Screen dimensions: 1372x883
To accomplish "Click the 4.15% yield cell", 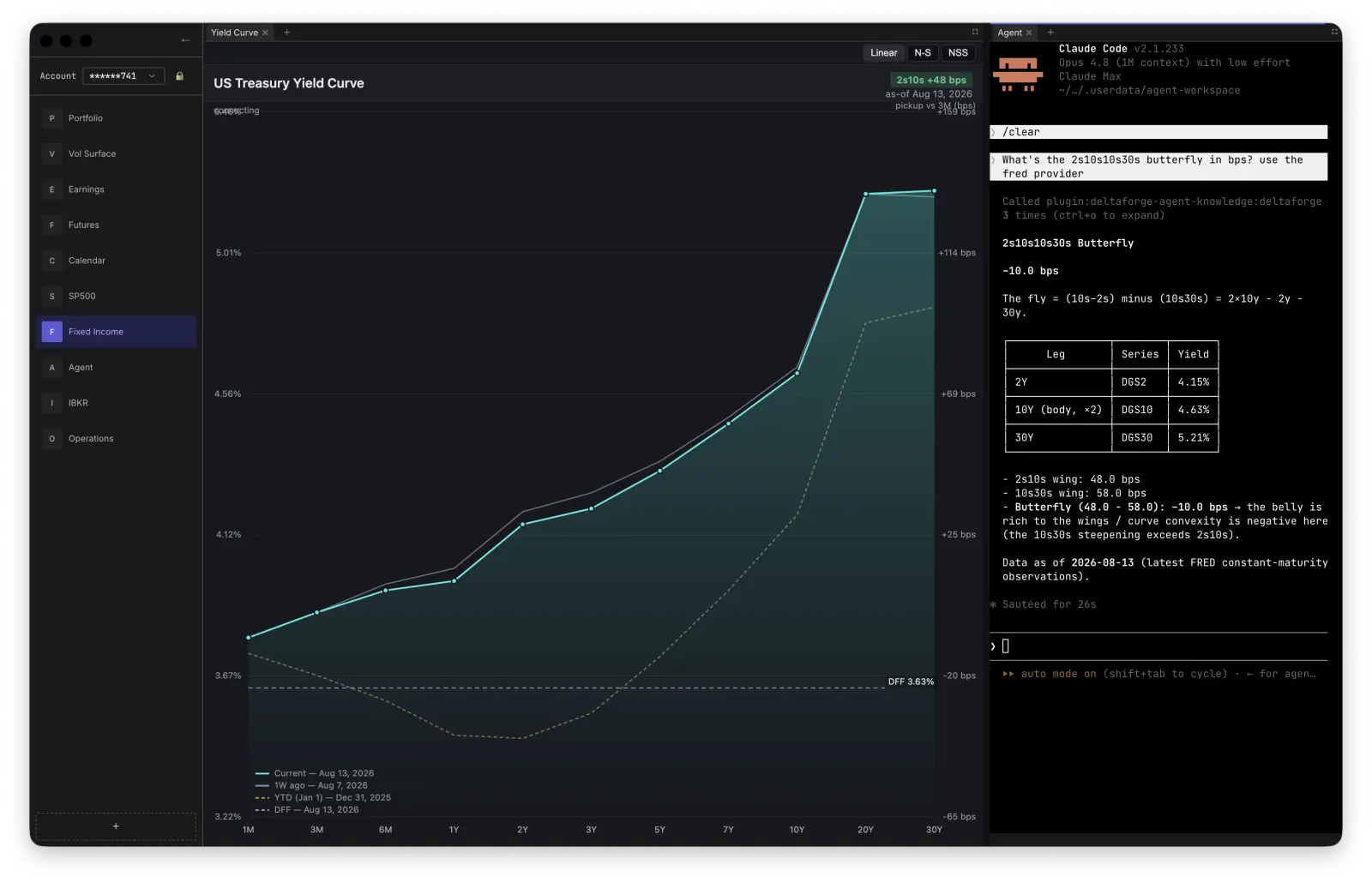I will 1194,382.
